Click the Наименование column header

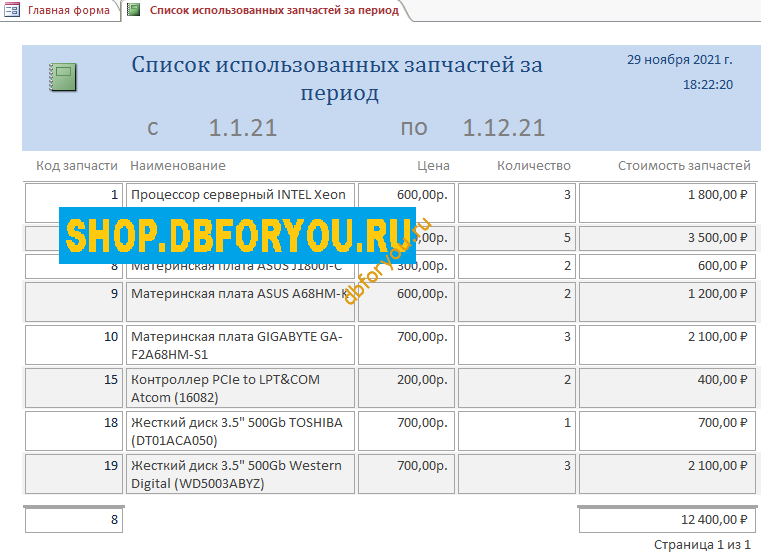pos(178,166)
